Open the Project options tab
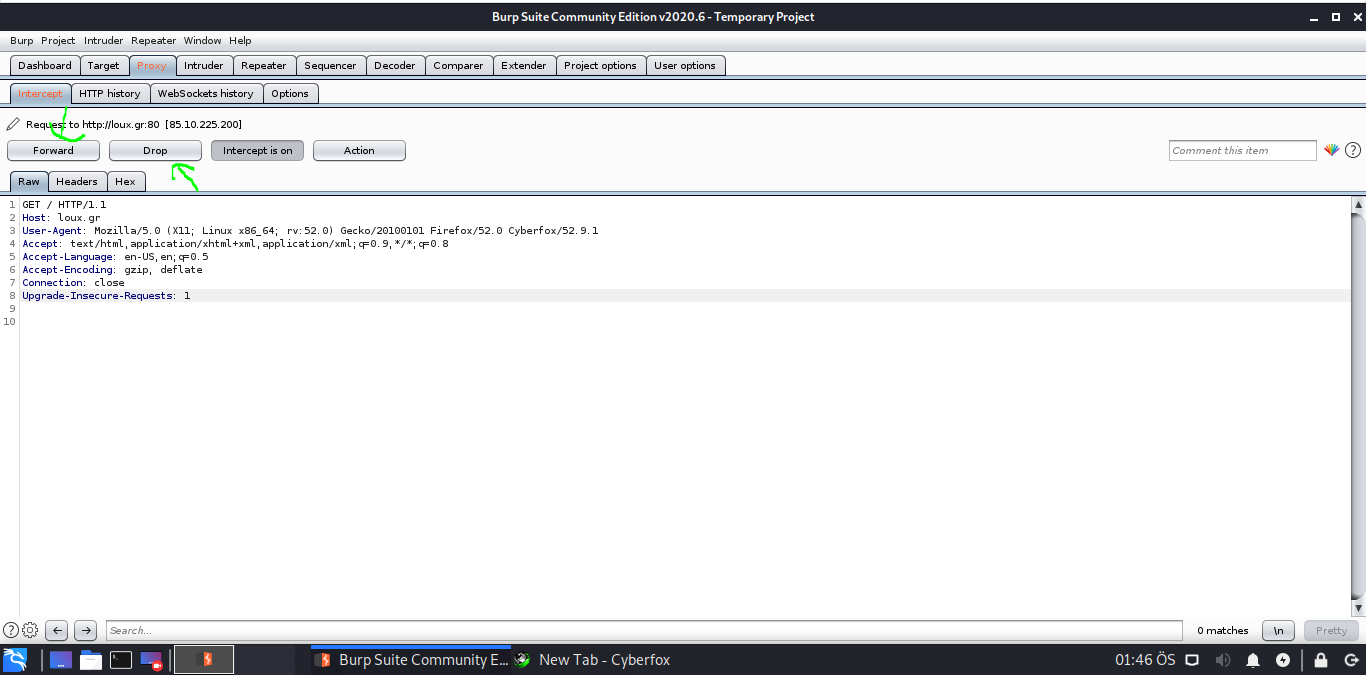Image resolution: width=1366 pixels, height=675 pixels. coord(600,66)
